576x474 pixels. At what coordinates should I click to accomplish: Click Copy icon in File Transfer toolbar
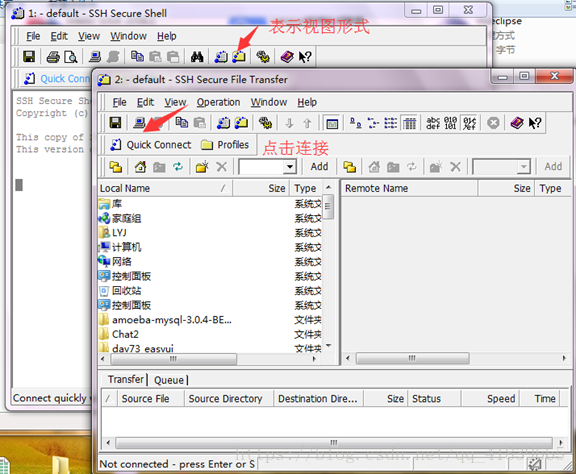182,123
